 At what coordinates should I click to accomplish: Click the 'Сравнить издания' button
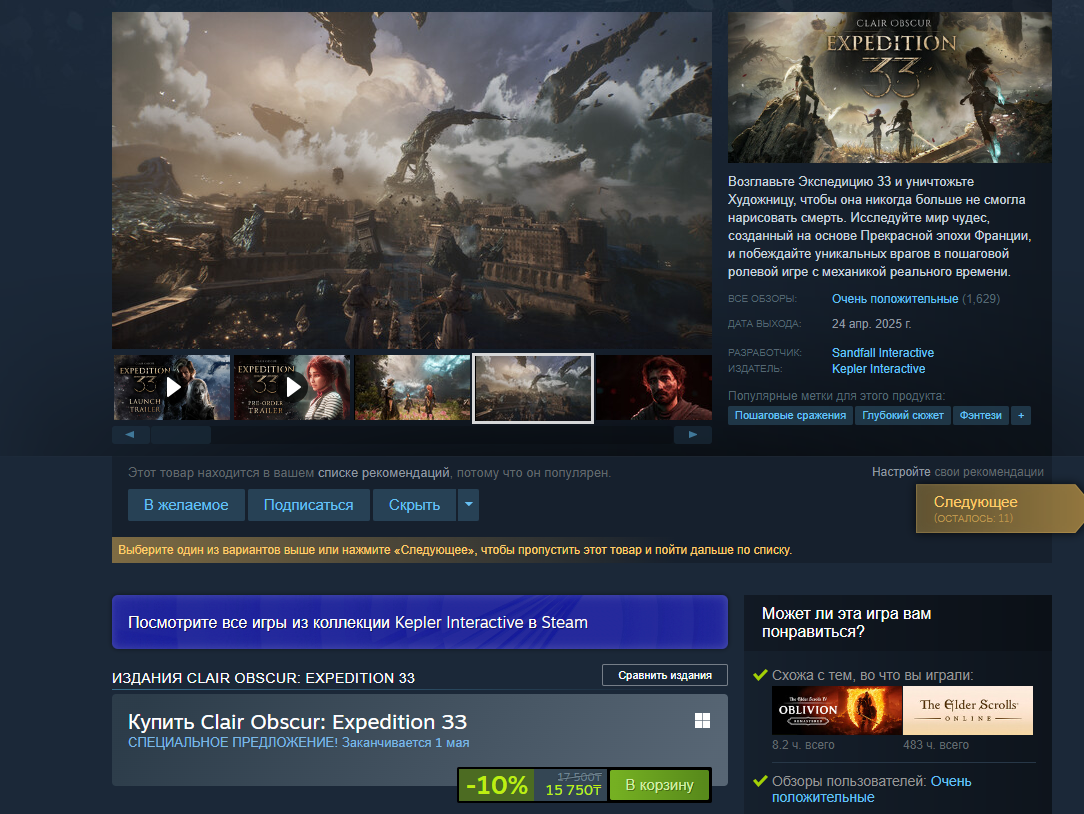(x=665, y=675)
